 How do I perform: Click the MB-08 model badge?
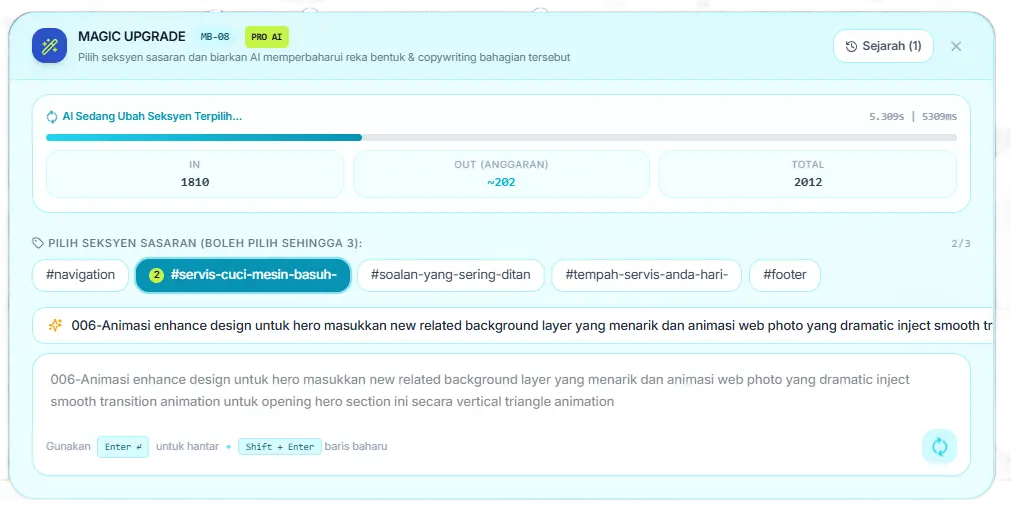click(215, 37)
